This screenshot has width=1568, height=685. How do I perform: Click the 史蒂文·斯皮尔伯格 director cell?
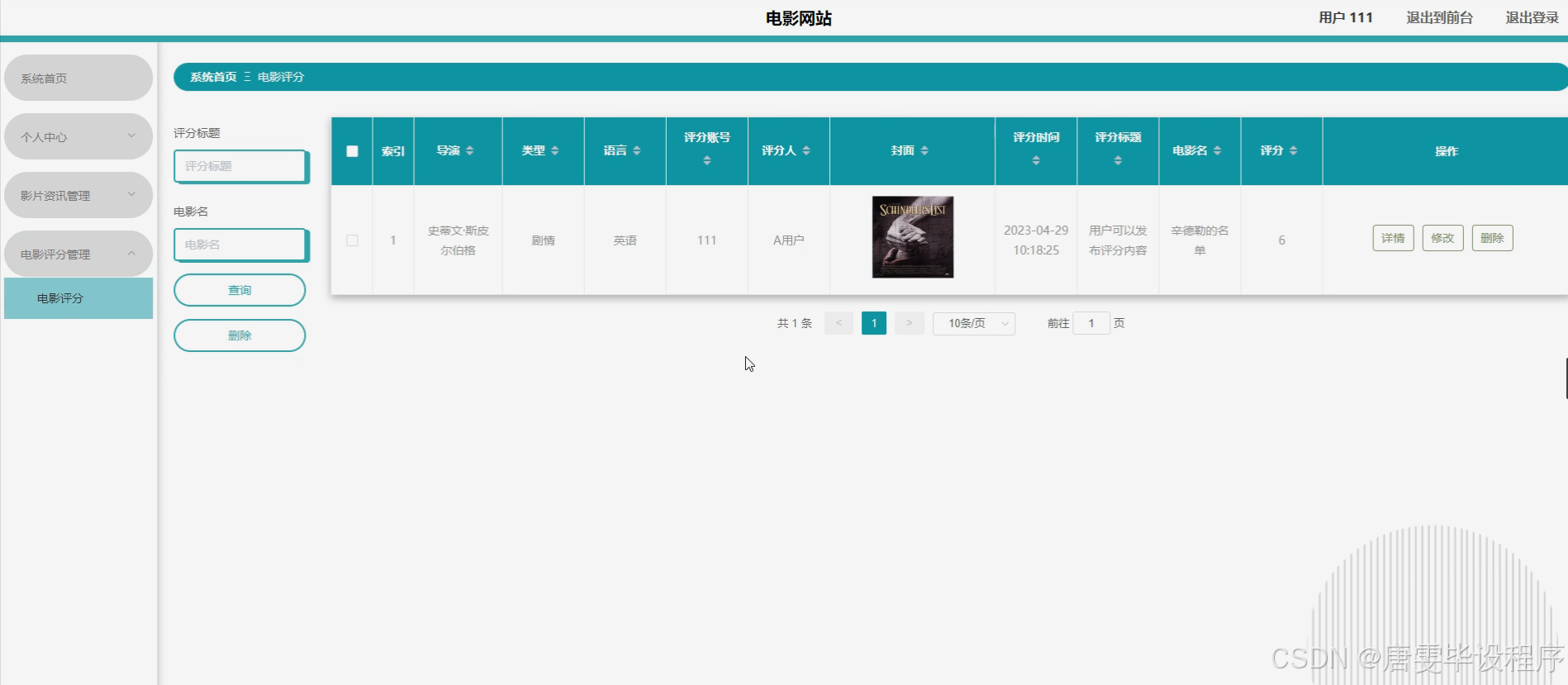(x=459, y=240)
